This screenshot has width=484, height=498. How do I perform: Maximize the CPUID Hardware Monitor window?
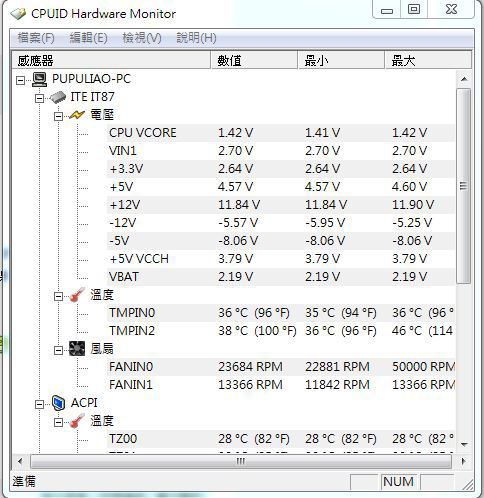414,10
